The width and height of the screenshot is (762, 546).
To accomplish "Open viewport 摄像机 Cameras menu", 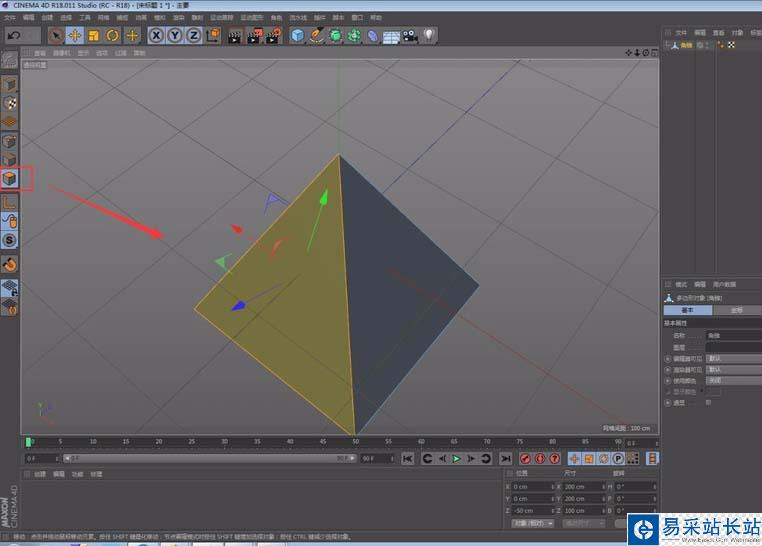I will 62,53.
